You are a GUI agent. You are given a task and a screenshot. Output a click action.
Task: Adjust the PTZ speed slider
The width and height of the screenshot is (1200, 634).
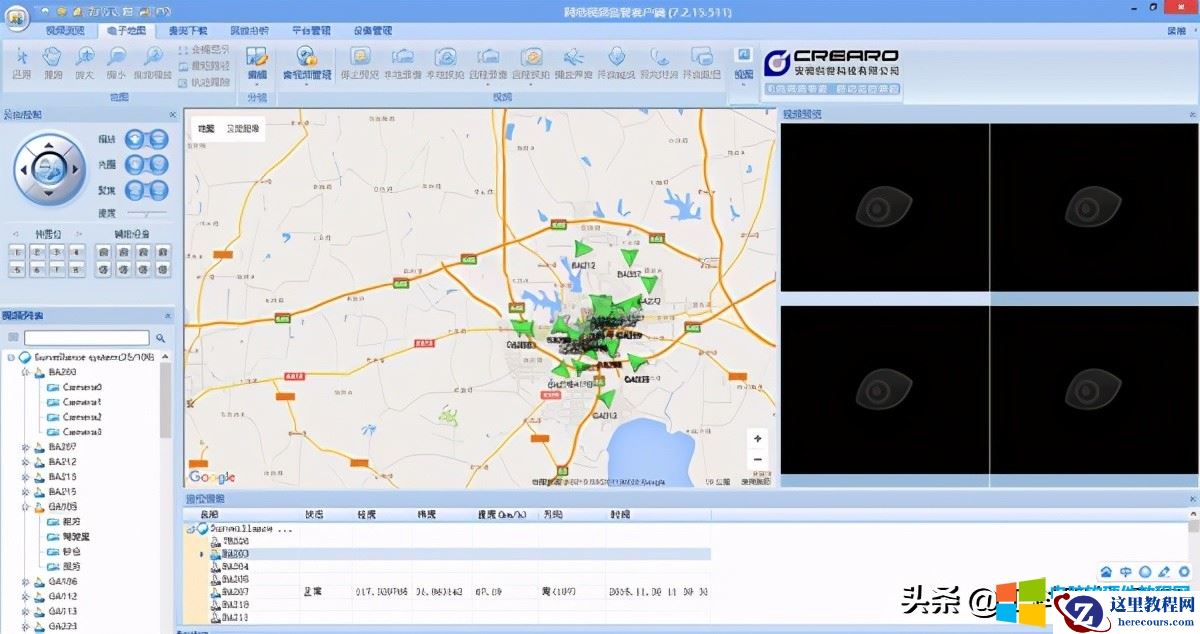point(145,213)
